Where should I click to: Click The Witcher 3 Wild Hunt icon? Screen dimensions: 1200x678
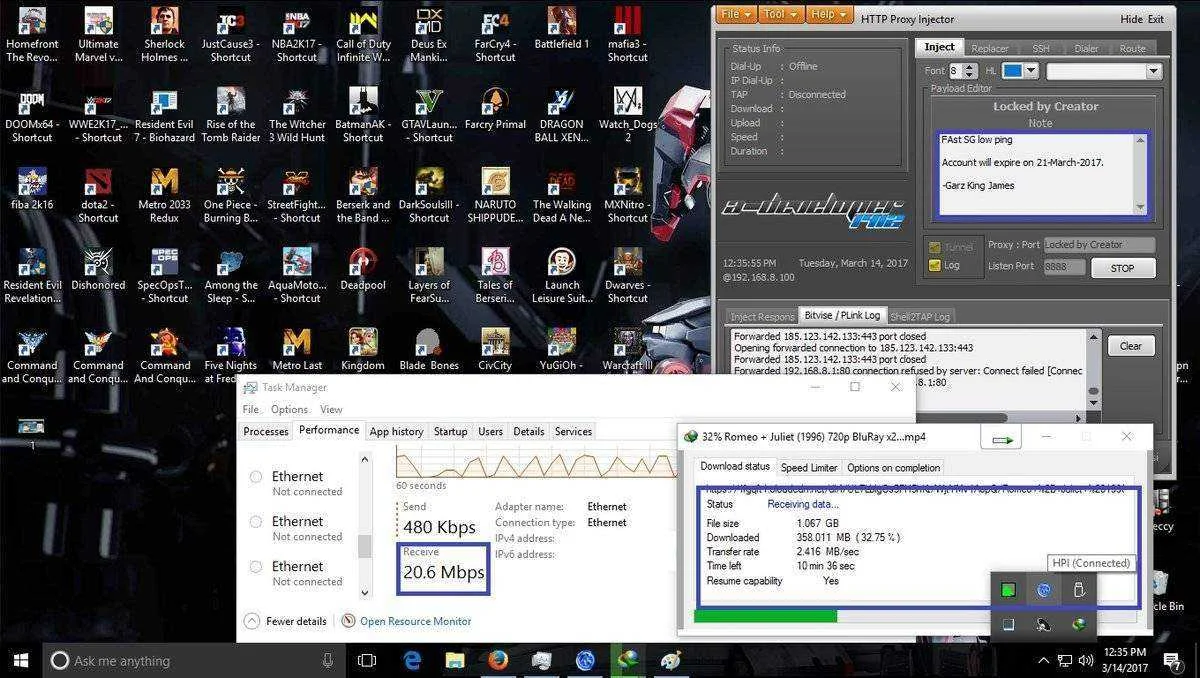coord(297,115)
